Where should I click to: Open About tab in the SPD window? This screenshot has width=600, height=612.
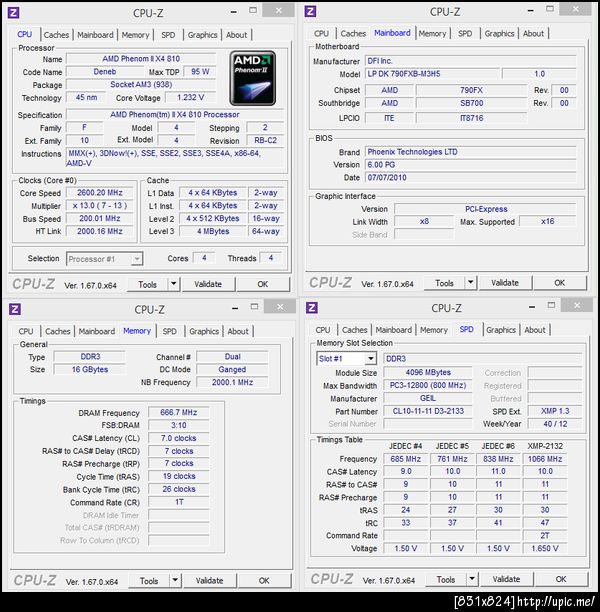click(x=535, y=330)
